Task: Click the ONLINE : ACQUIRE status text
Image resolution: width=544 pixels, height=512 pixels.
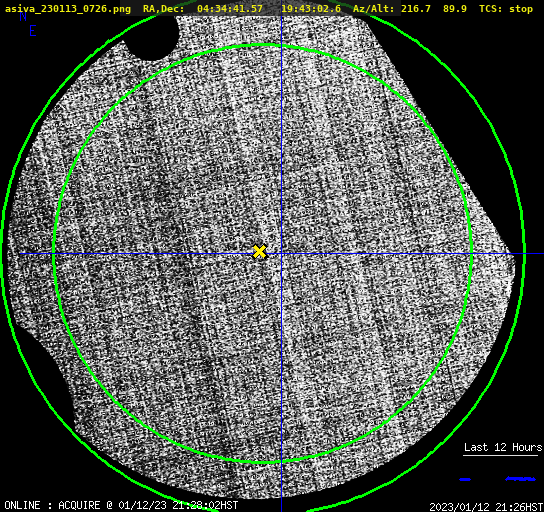Action: coord(52,505)
